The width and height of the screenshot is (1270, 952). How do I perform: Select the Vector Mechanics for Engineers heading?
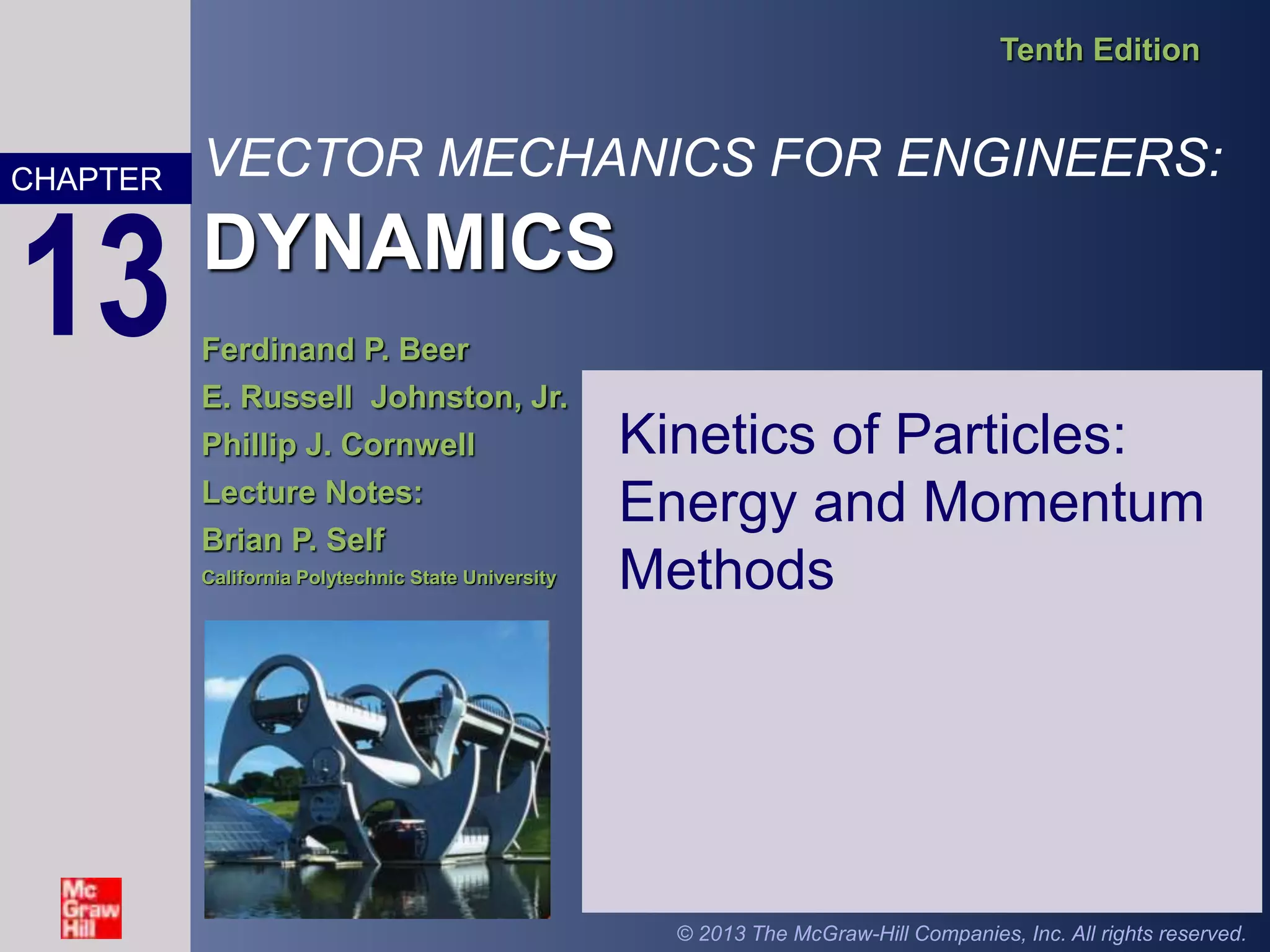(x=713, y=158)
